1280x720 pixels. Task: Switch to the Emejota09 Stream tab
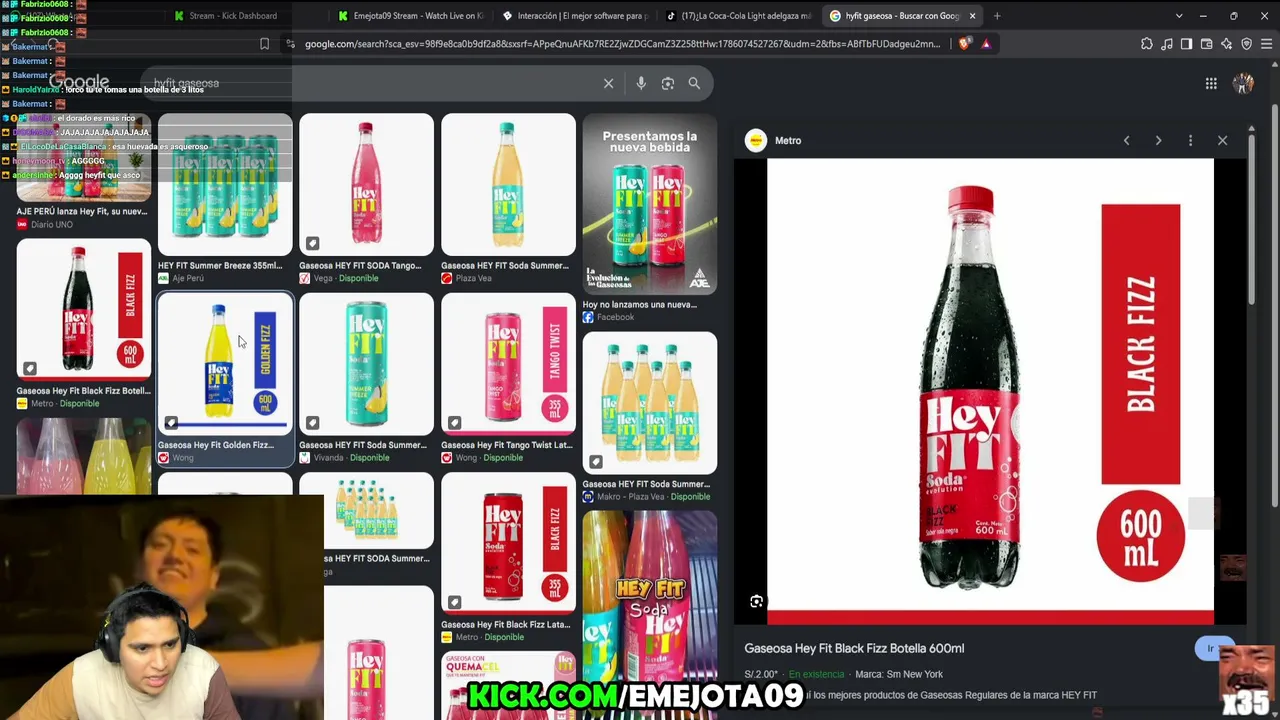[x=410, y=16]
